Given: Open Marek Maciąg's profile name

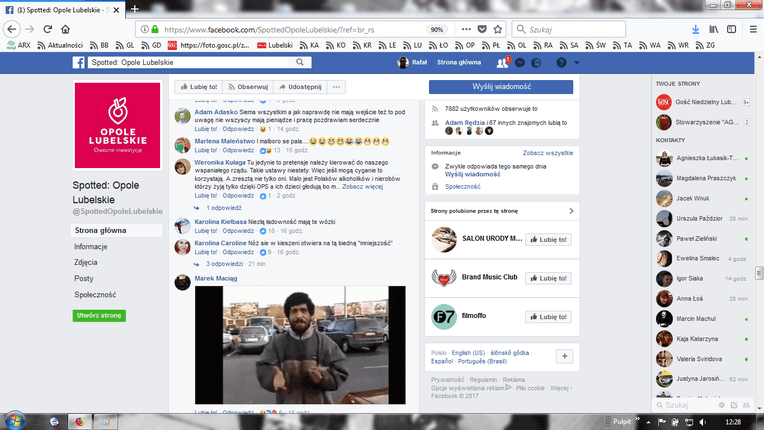Looking at the screenshot, I should pos(216,279).
